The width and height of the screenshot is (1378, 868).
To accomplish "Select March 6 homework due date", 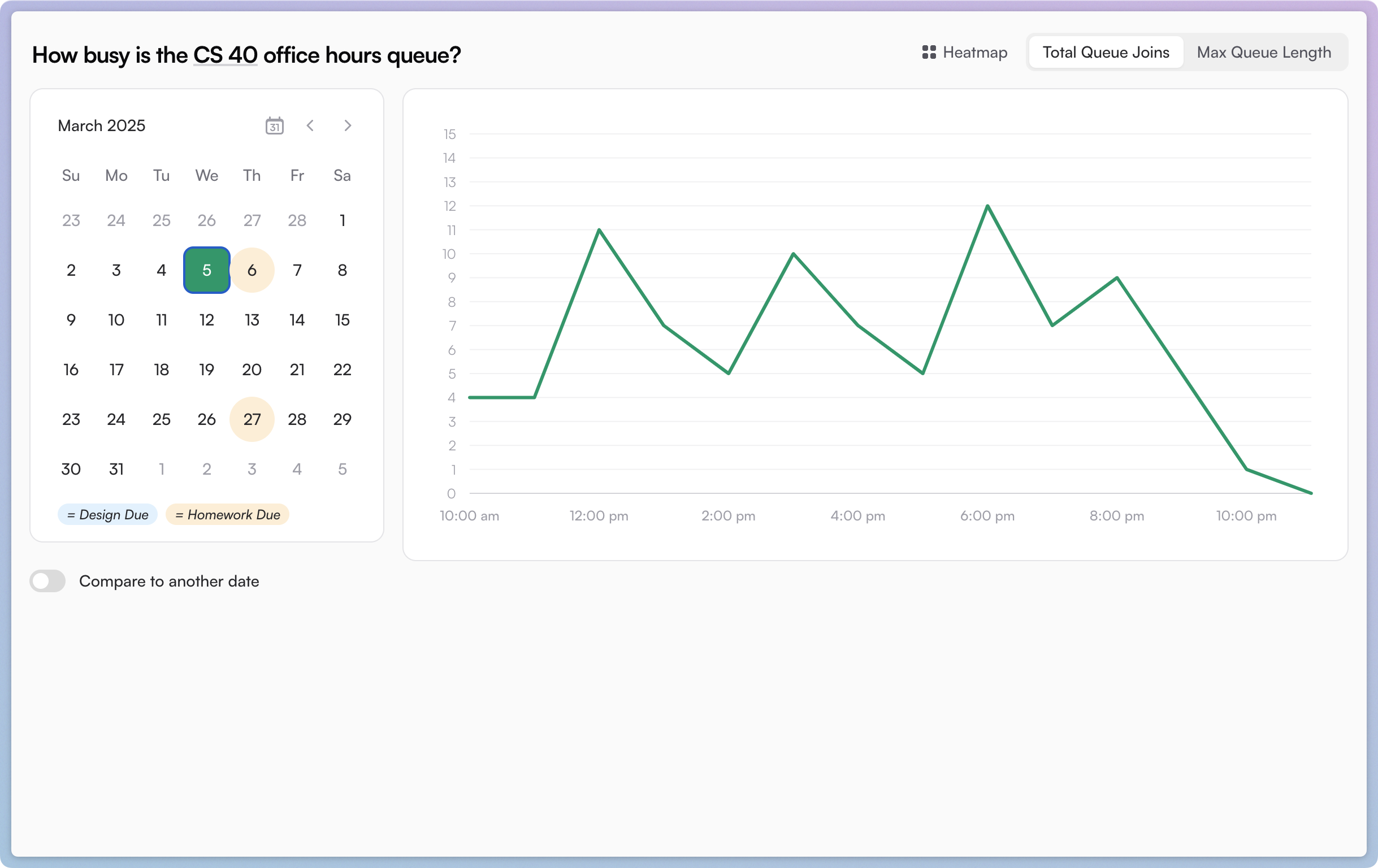I will coord(252,270).
